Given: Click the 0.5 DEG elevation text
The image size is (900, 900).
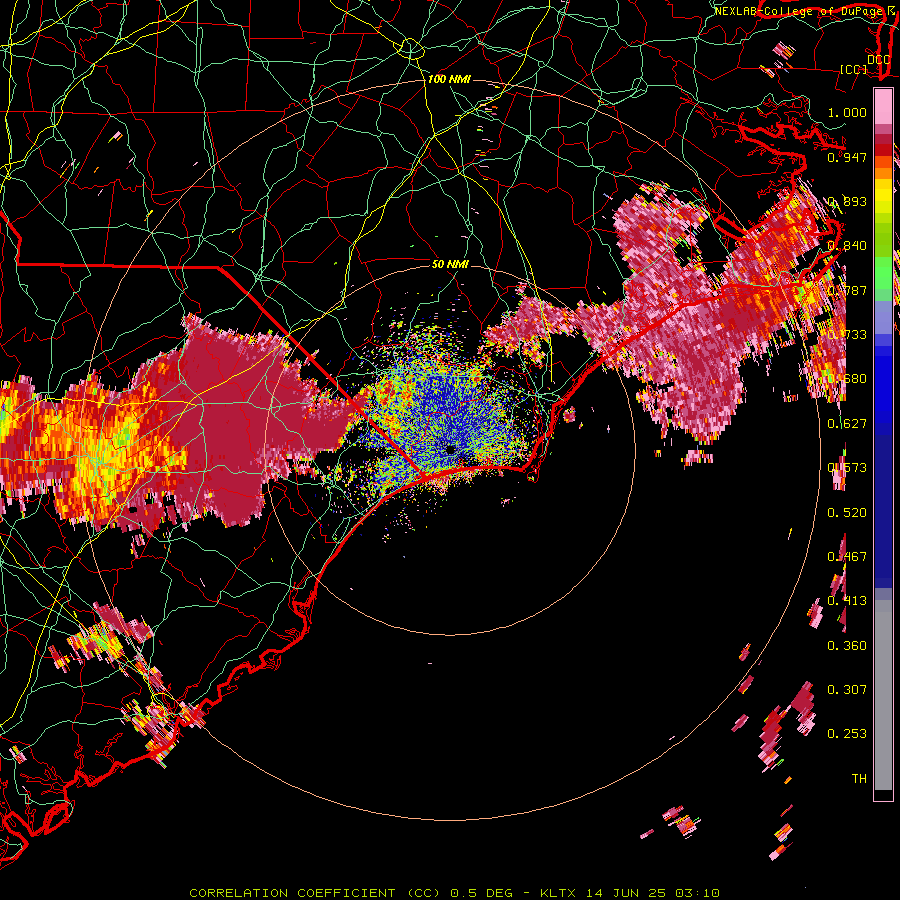Looking at the screenshot, I should click(x=481, y=893).
